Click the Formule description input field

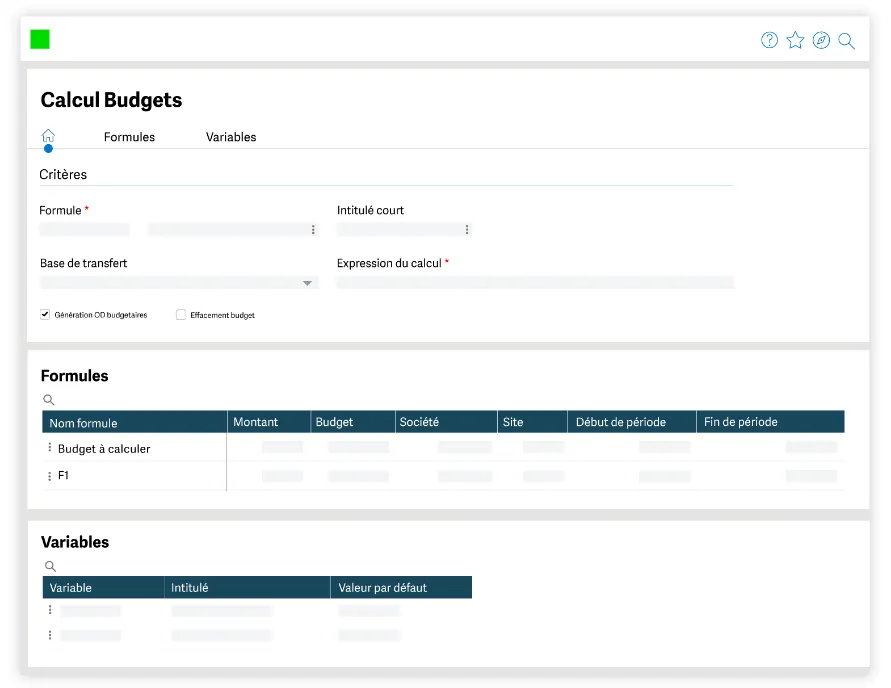tap(233, 230)
